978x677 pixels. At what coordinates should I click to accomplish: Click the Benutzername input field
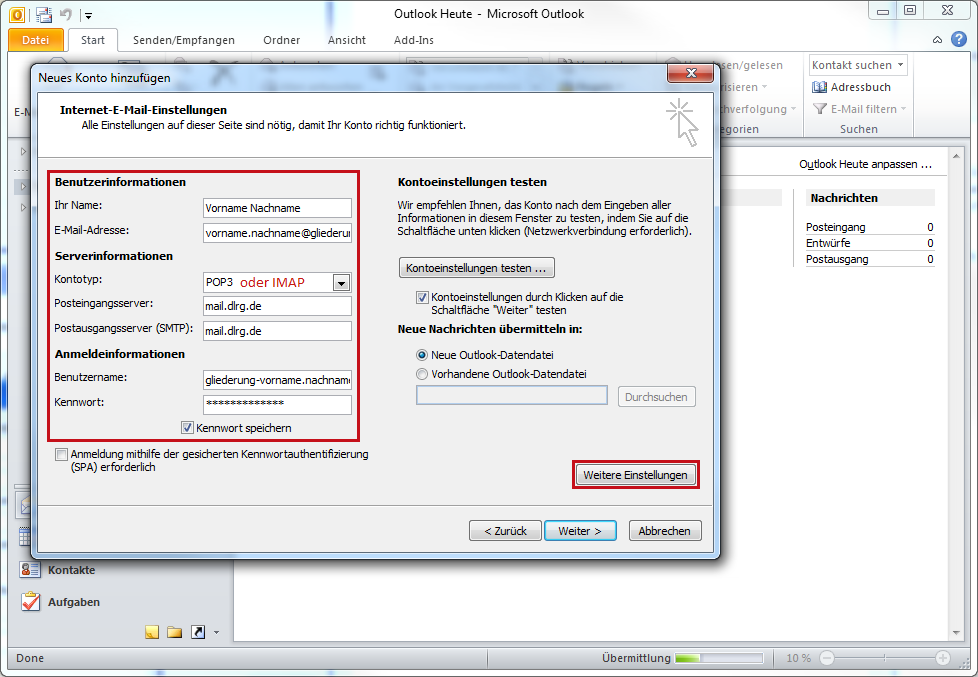click(277, 379)
